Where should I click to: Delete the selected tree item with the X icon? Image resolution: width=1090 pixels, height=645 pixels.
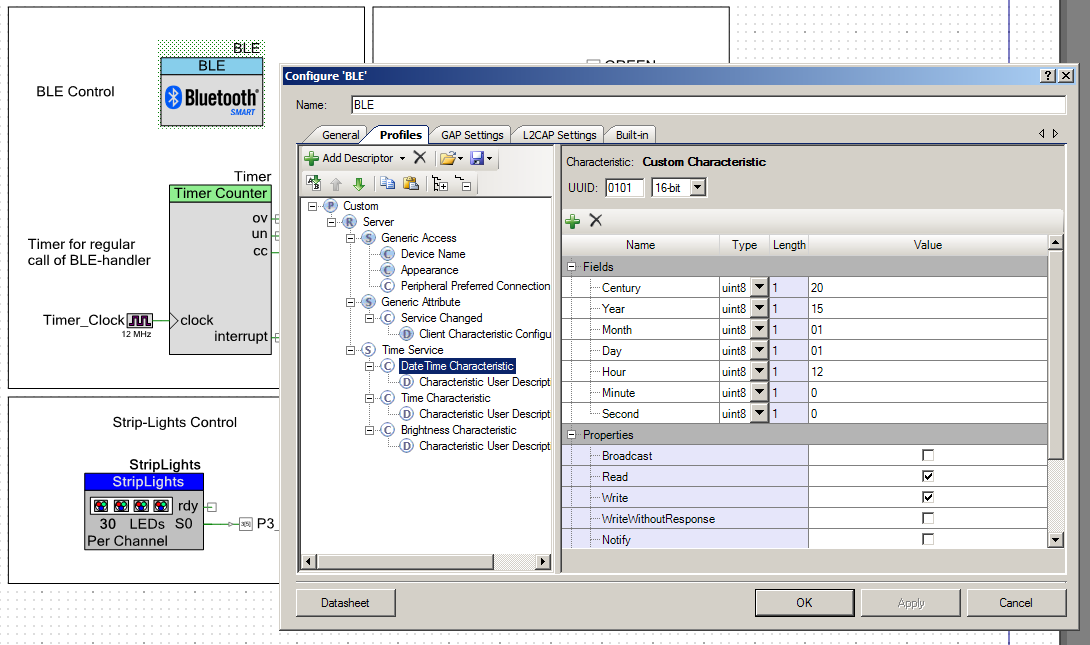pyautogui.click(x=419, y=158)
